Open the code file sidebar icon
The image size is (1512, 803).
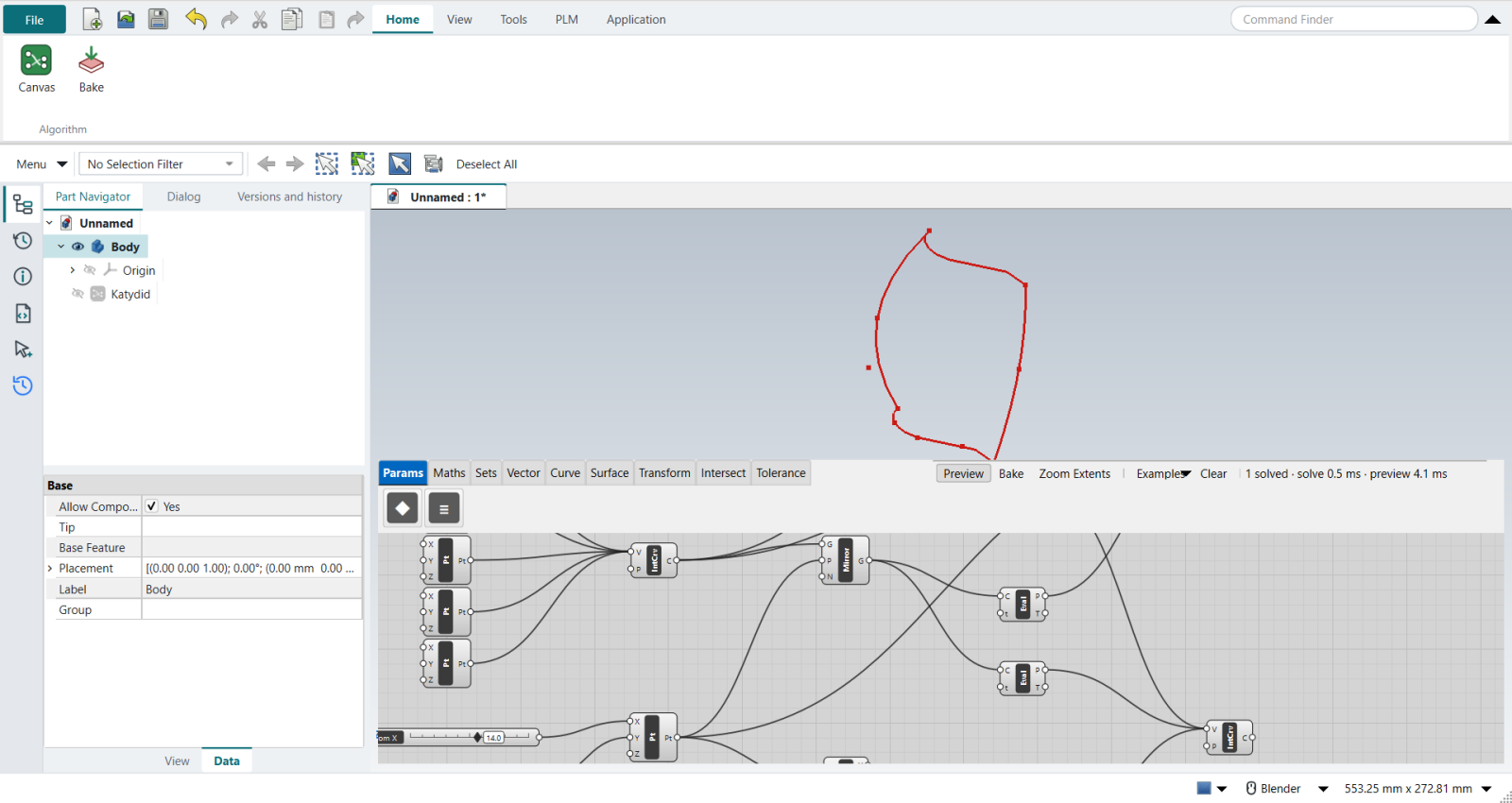pos(23,313)
